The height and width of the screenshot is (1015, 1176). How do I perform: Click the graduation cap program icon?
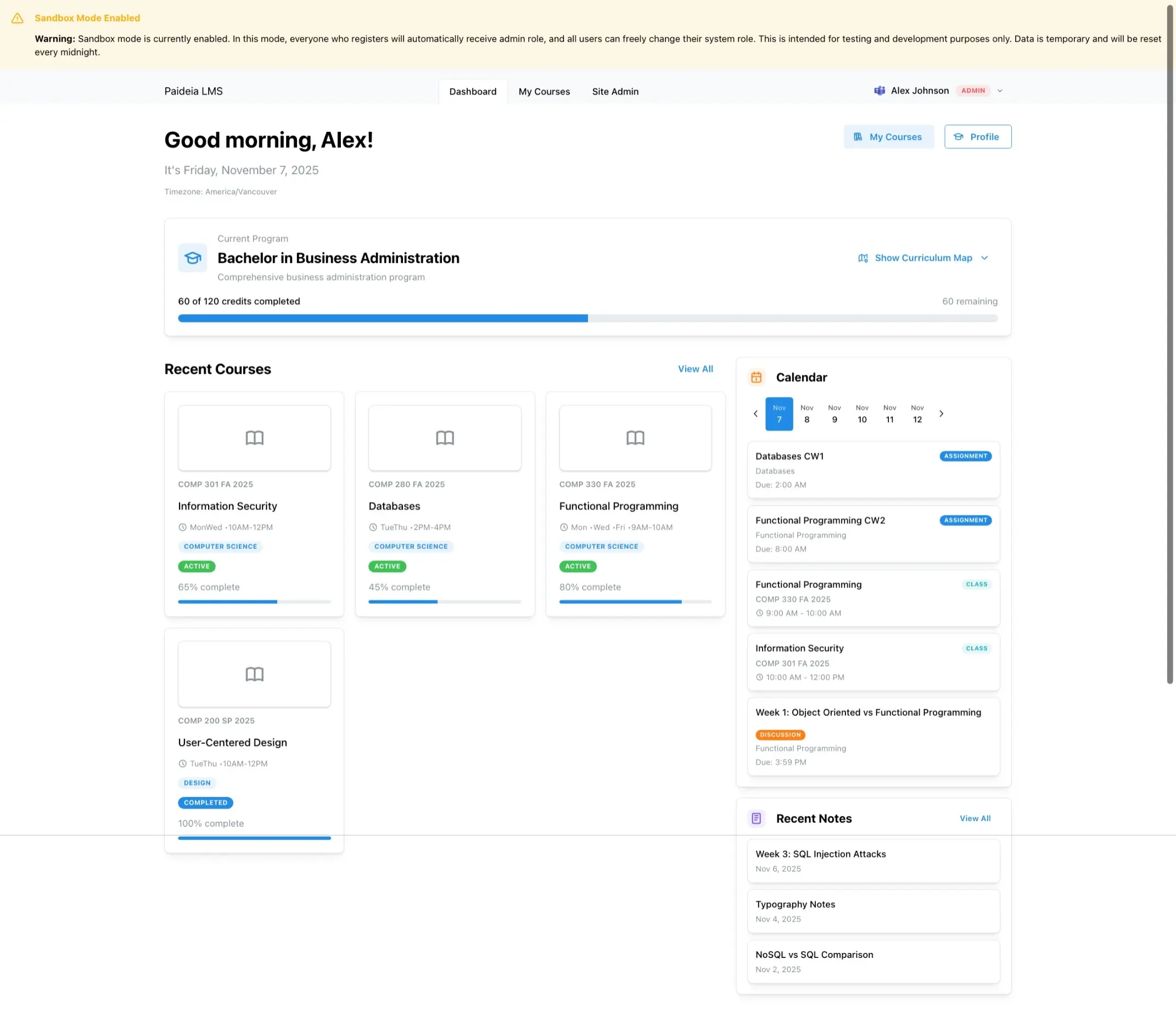pyautogui.click(x=192, y=258)
